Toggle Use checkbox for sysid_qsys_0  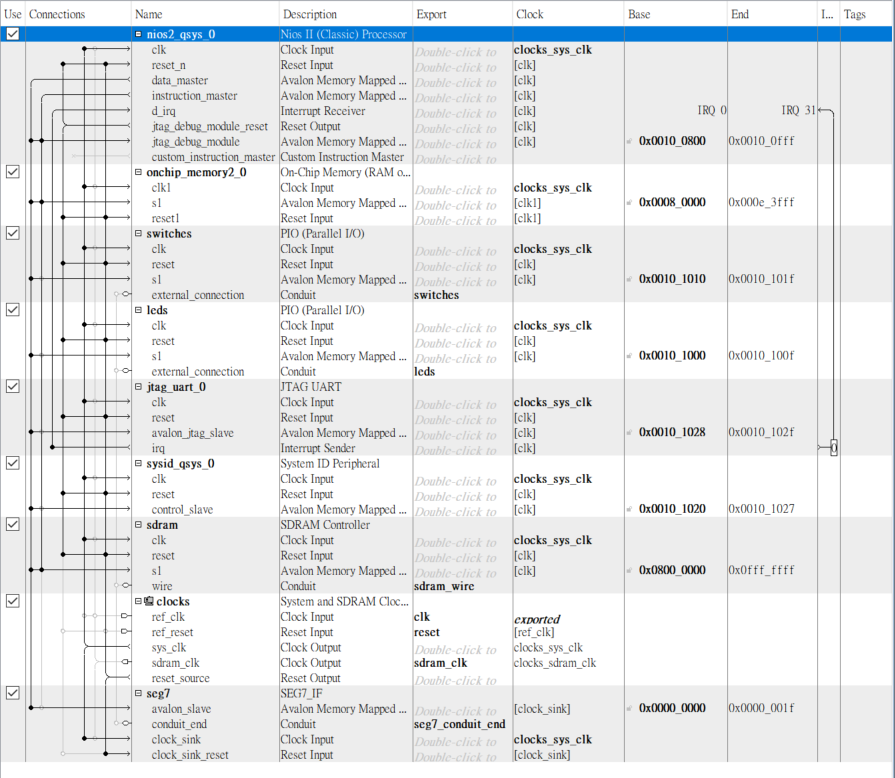point(13,463)
